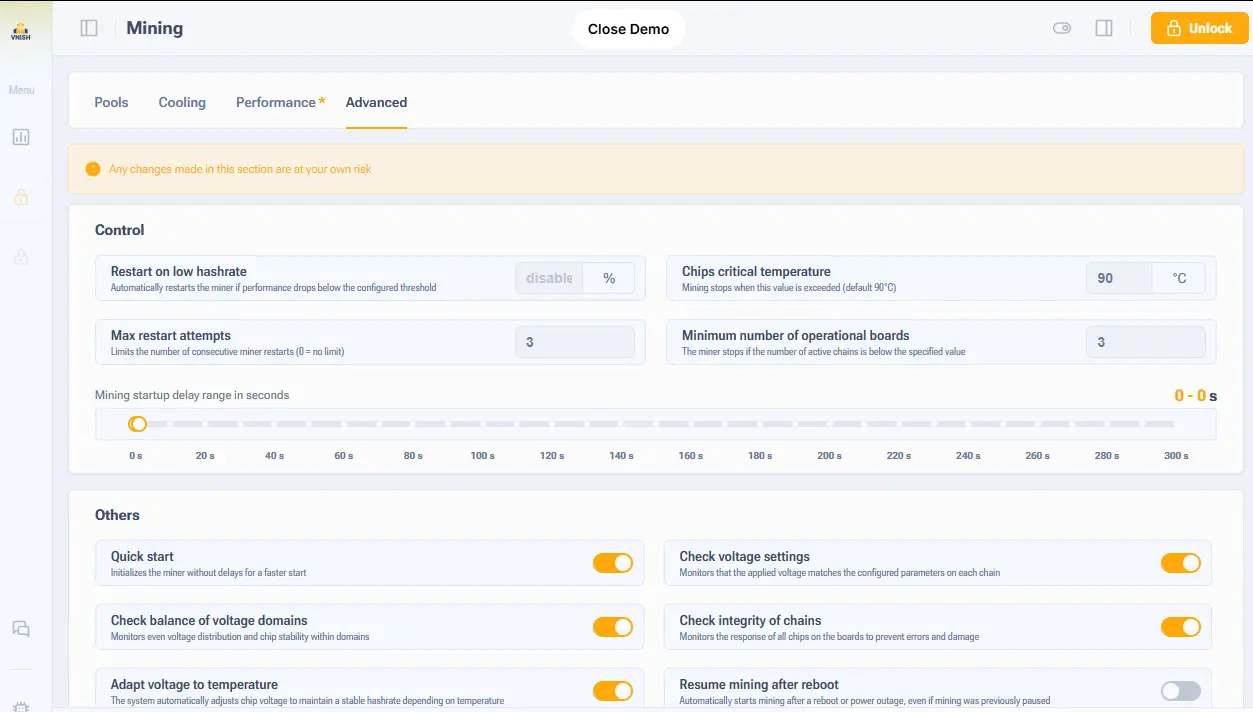Disable the Quick start toggle
The width and height of the screenshot is (1253, 712).
(x=613, y=563)
